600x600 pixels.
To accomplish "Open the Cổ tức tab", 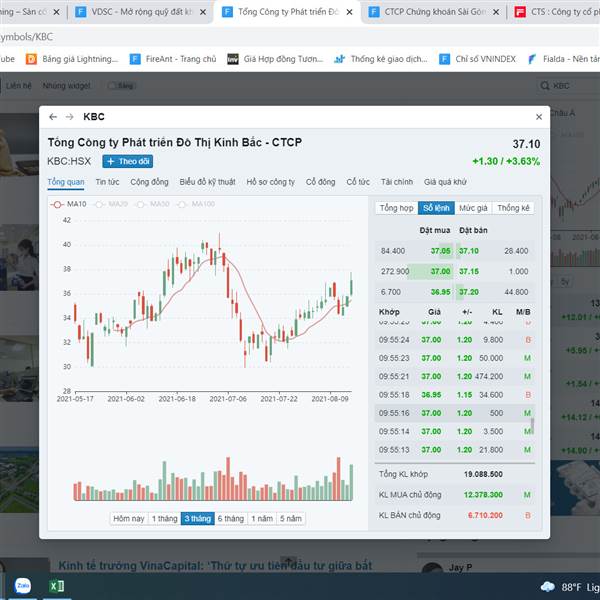I will click(358, 182).
